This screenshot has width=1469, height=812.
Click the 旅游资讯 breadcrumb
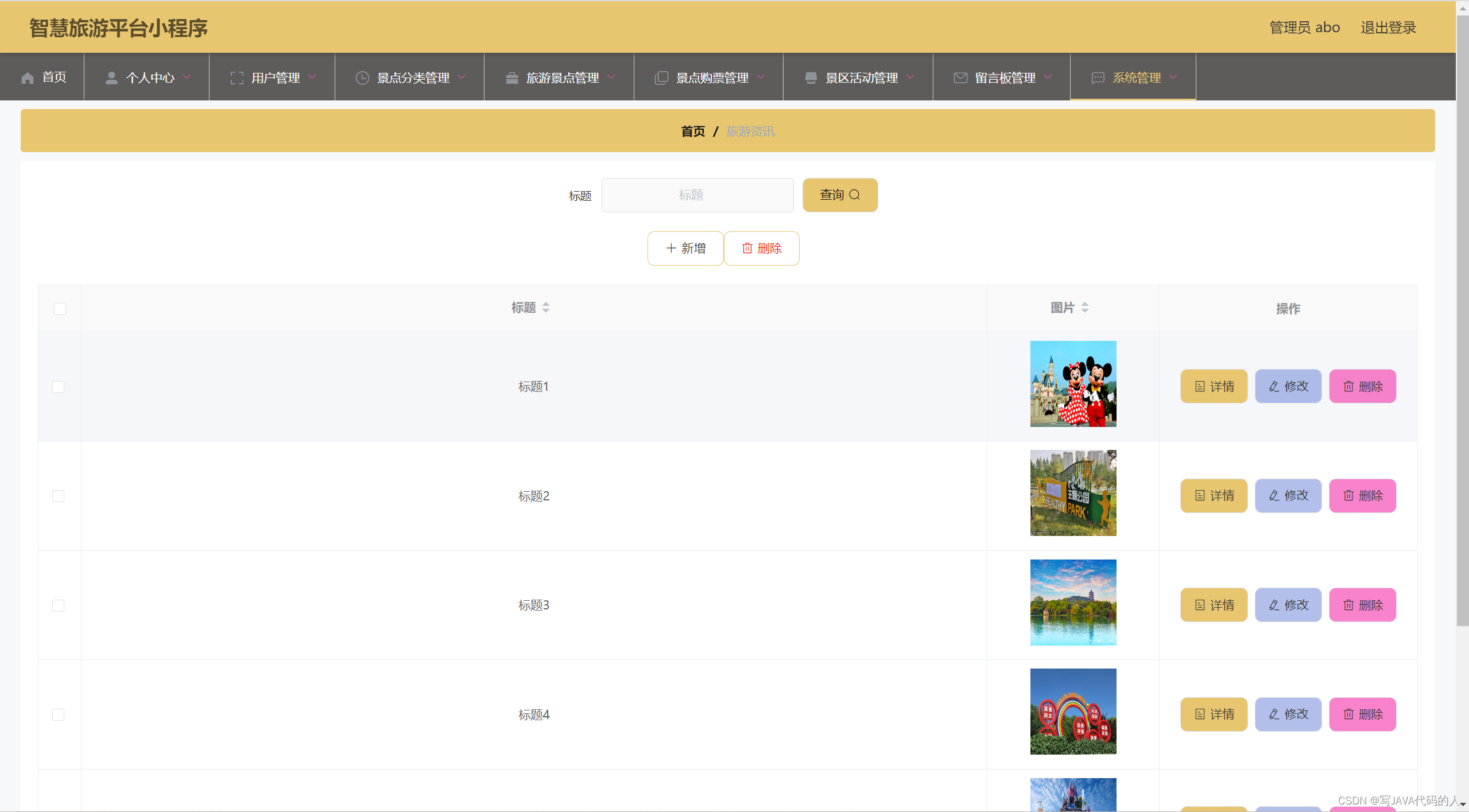tap(750, 131)
